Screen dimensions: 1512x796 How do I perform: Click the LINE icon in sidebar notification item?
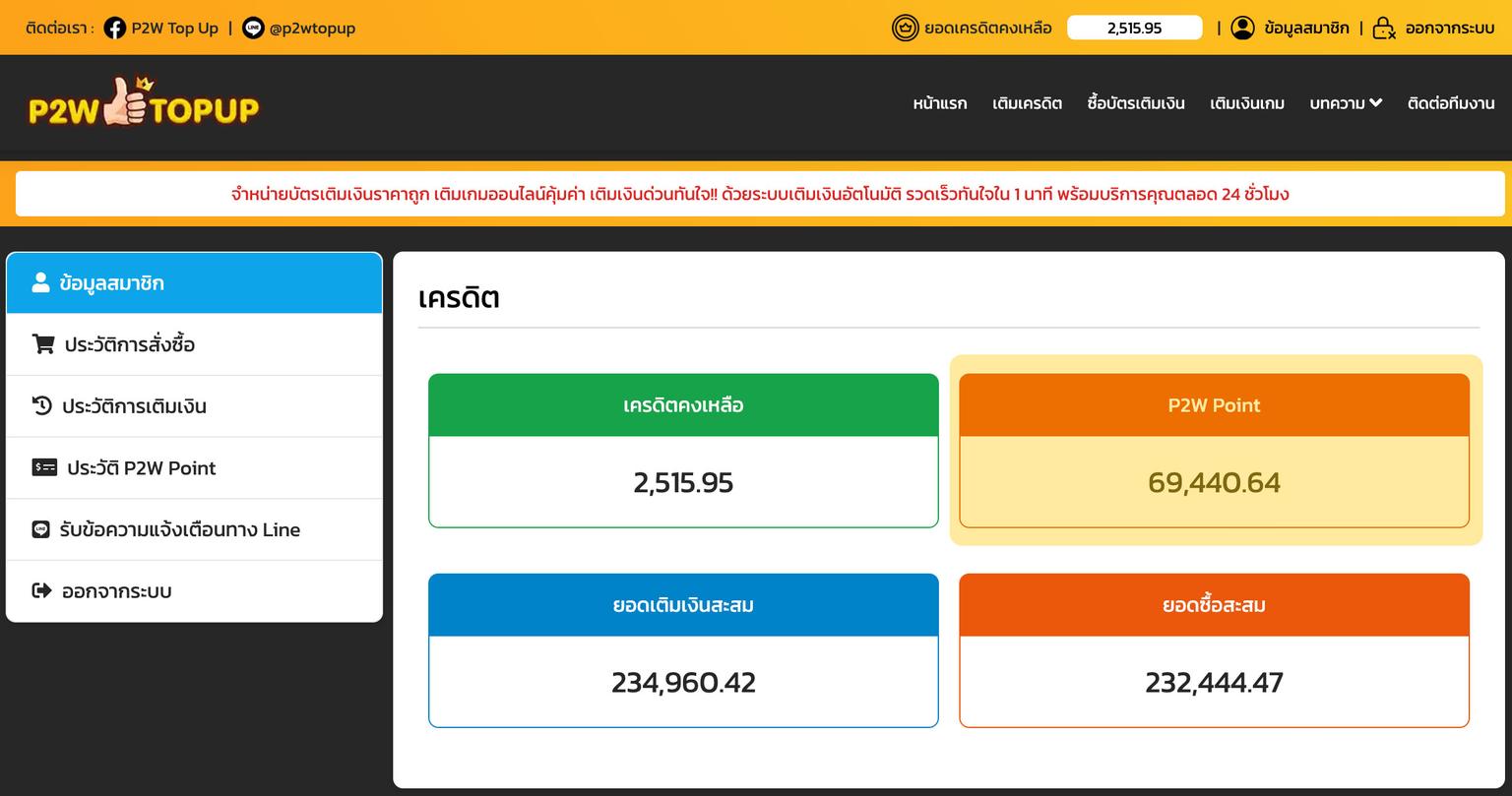pyautogui.click(x=40, y=529)
